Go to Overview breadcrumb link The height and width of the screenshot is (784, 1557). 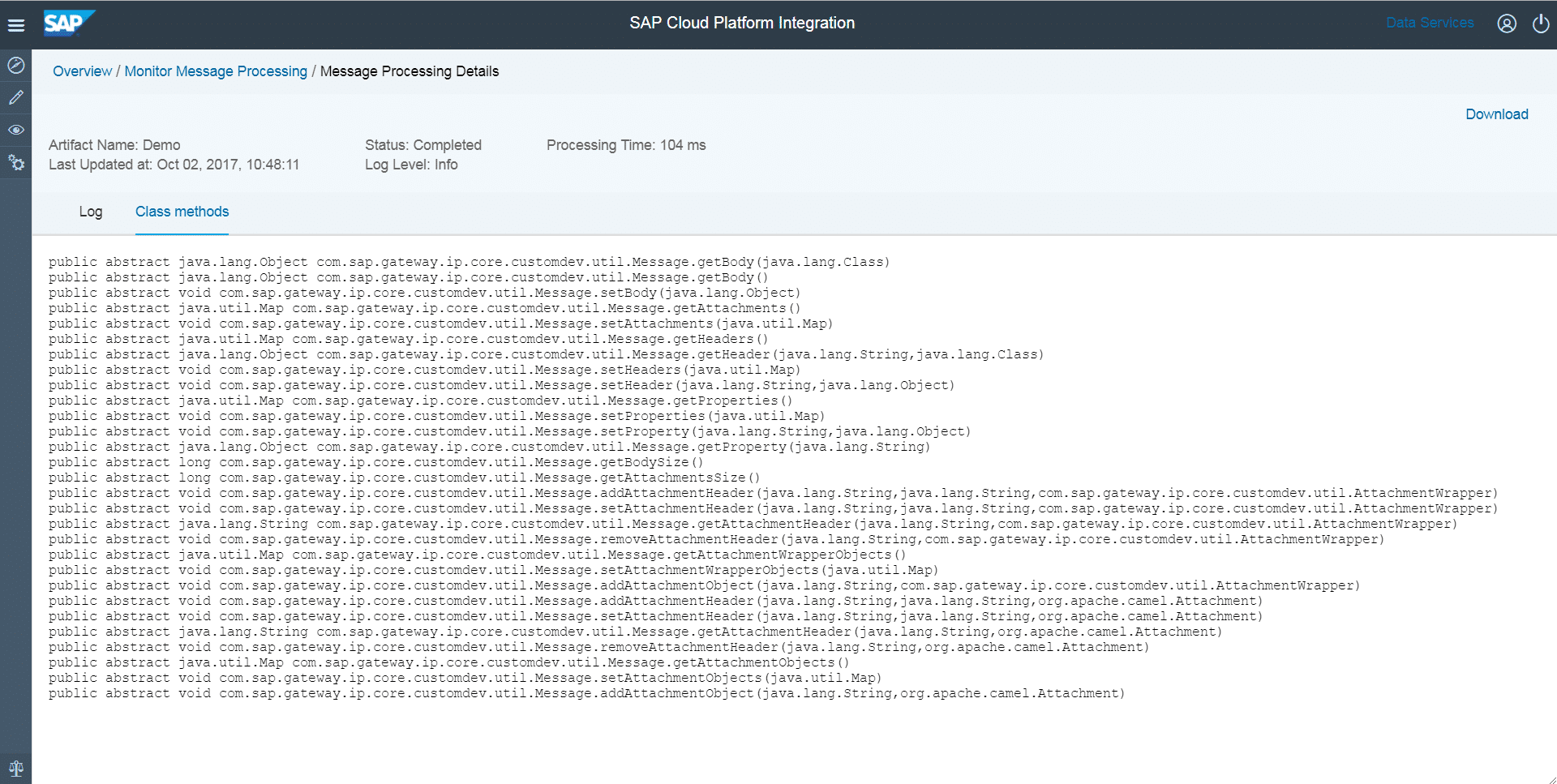point(82,71)
